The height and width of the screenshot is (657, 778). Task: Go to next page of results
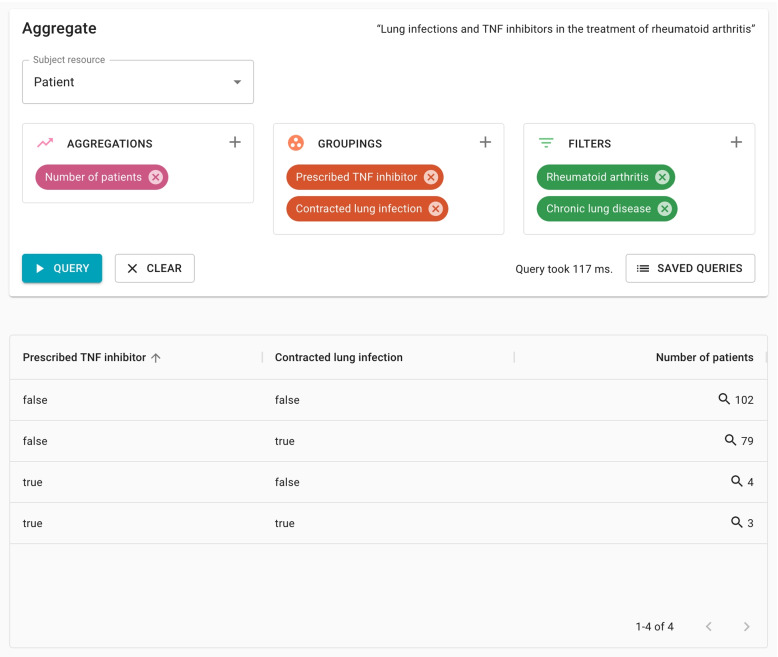tap(746, 627)
